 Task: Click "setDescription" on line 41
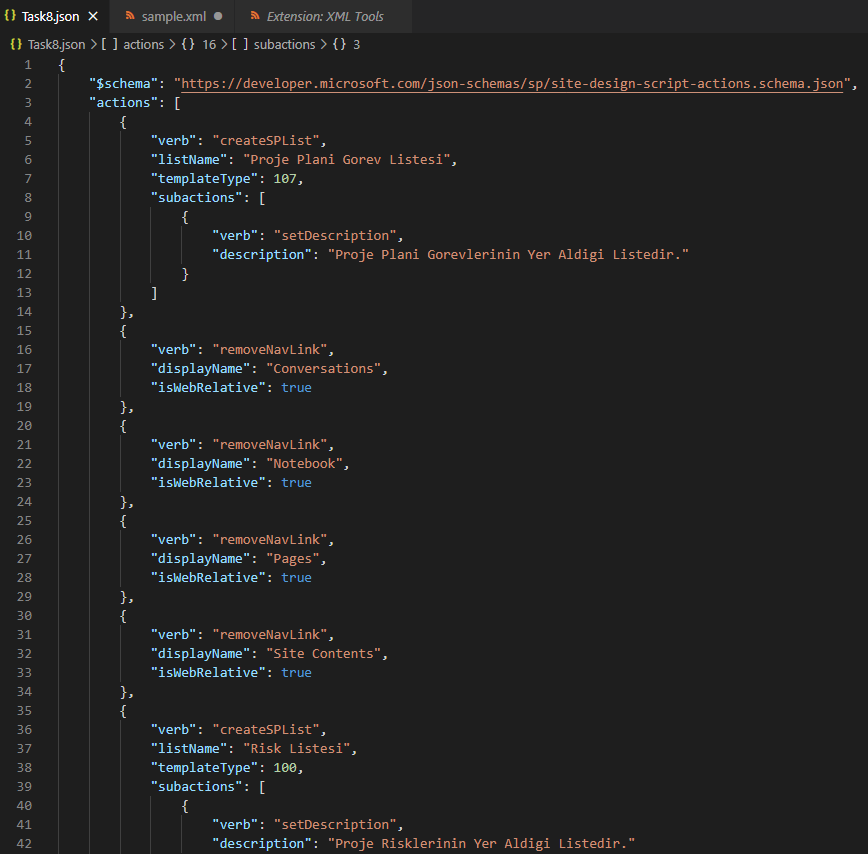pos(335,825)
